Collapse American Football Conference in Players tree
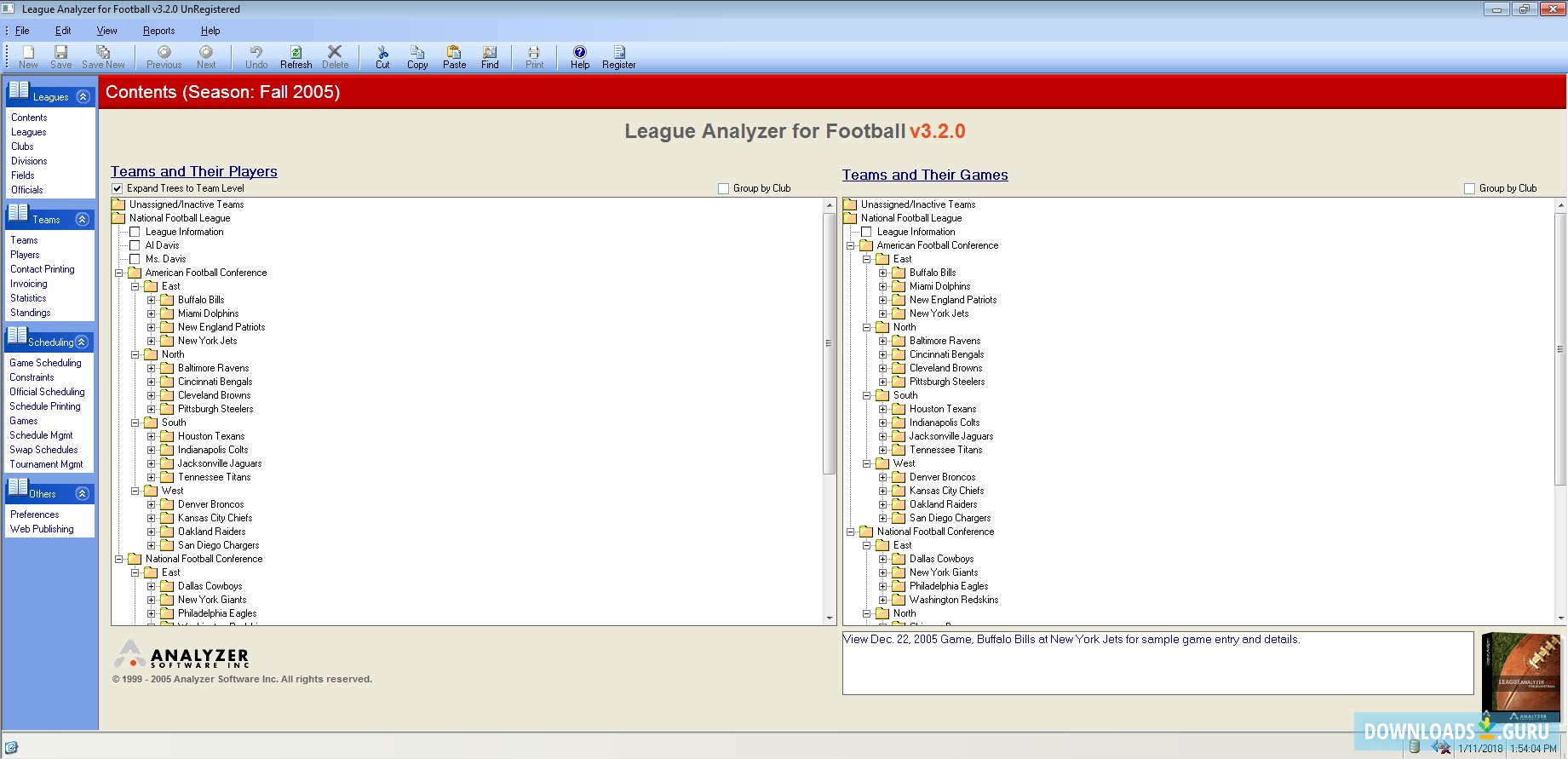This screenshot has height=759, width=1568. click(x=118, y=273)
